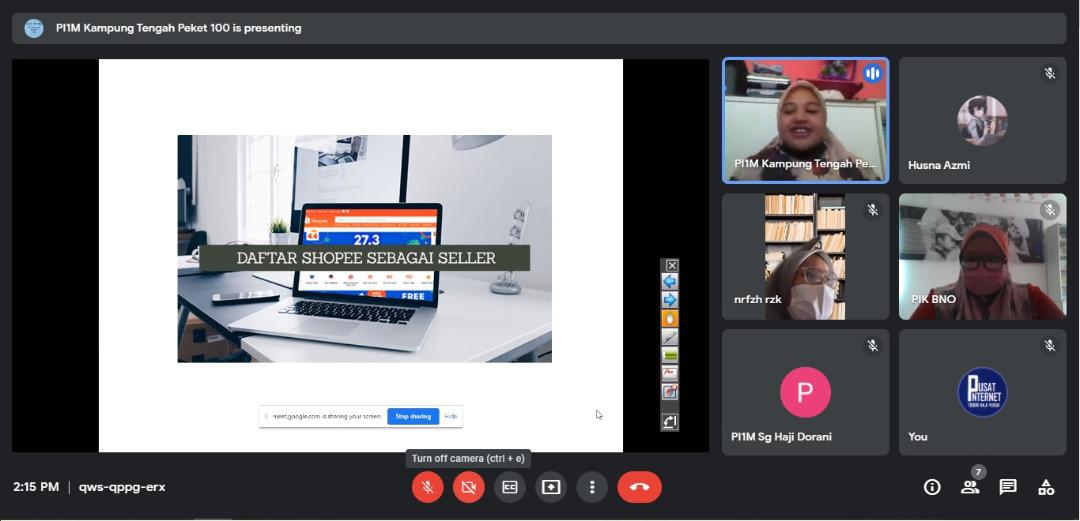The height and width of the screenshot is (521, 1080).
Task: Click the speaking indicator on presenter tile
Action: (x=872, y=73)
